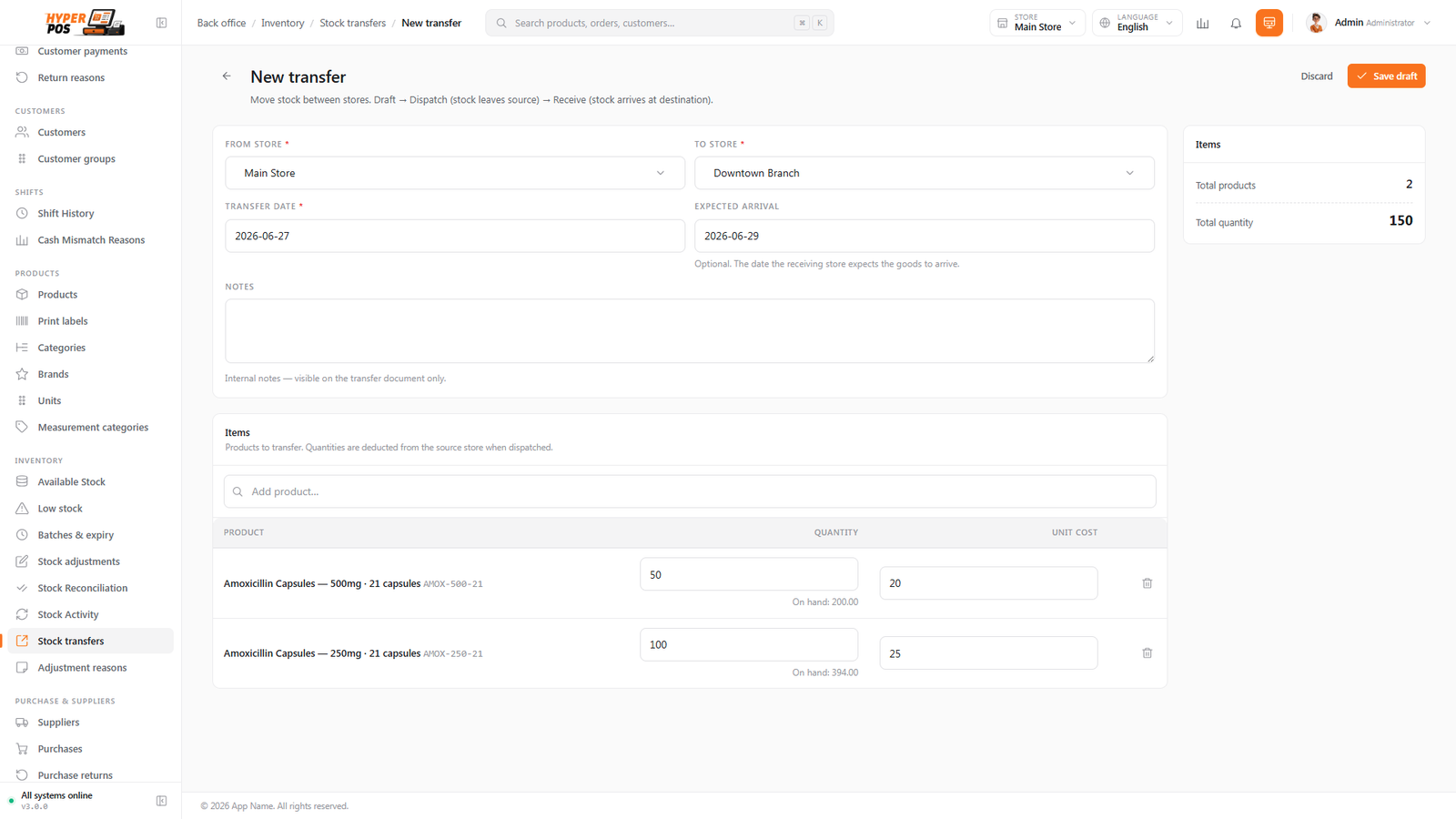Viewport: 1456px width, 819px height.
Task: Open Cash Mismatch Reasons page
Action: tap(90, 240)
